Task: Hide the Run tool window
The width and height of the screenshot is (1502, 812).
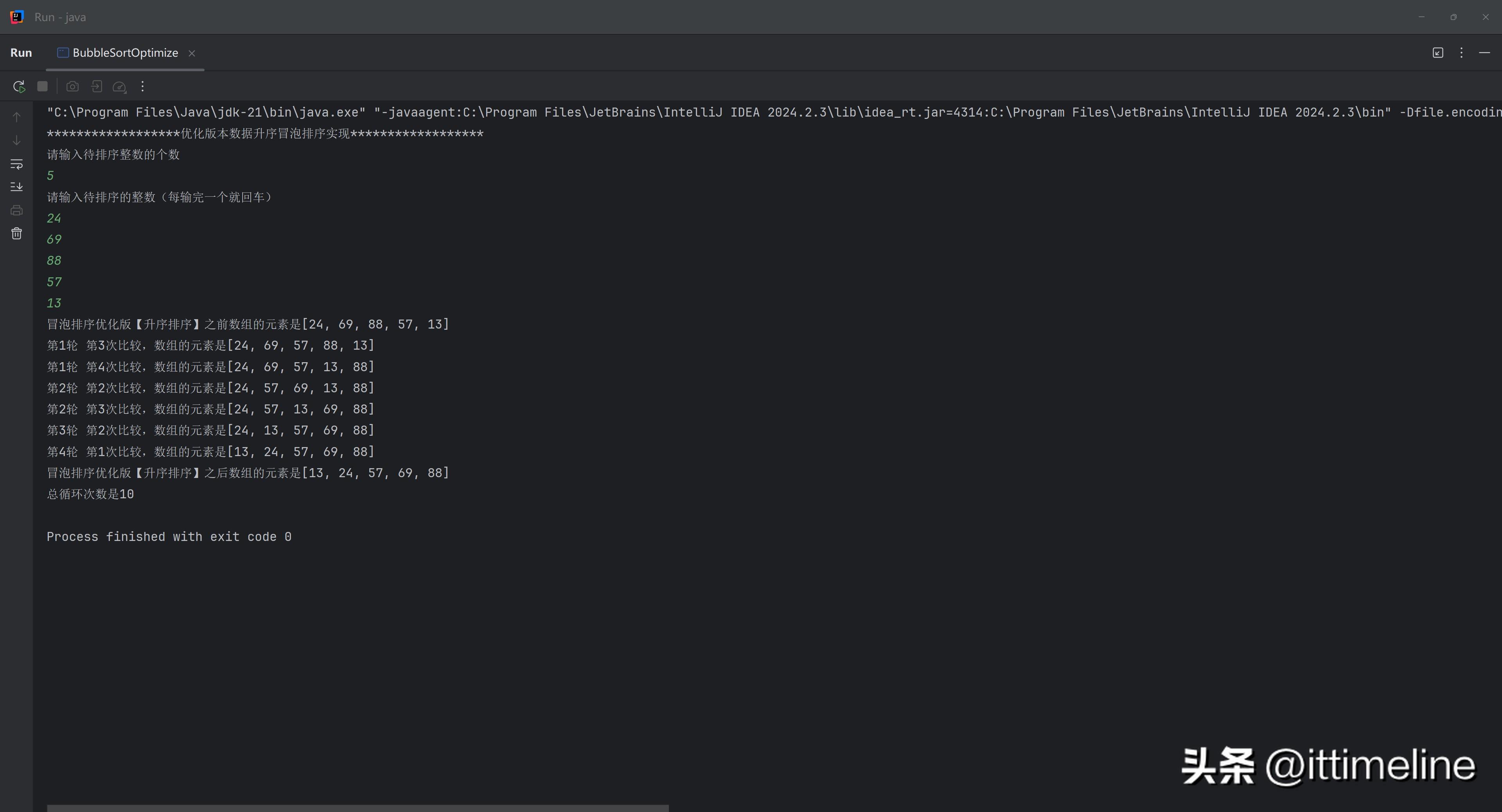Action: (1484, 53)
